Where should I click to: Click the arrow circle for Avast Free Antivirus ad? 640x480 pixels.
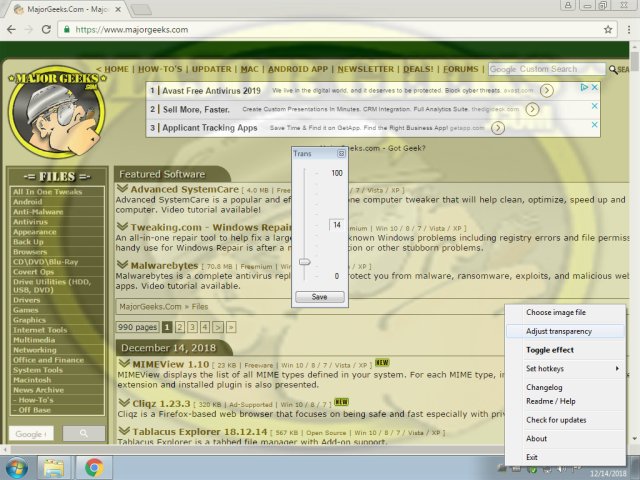[x=547, y=91]
